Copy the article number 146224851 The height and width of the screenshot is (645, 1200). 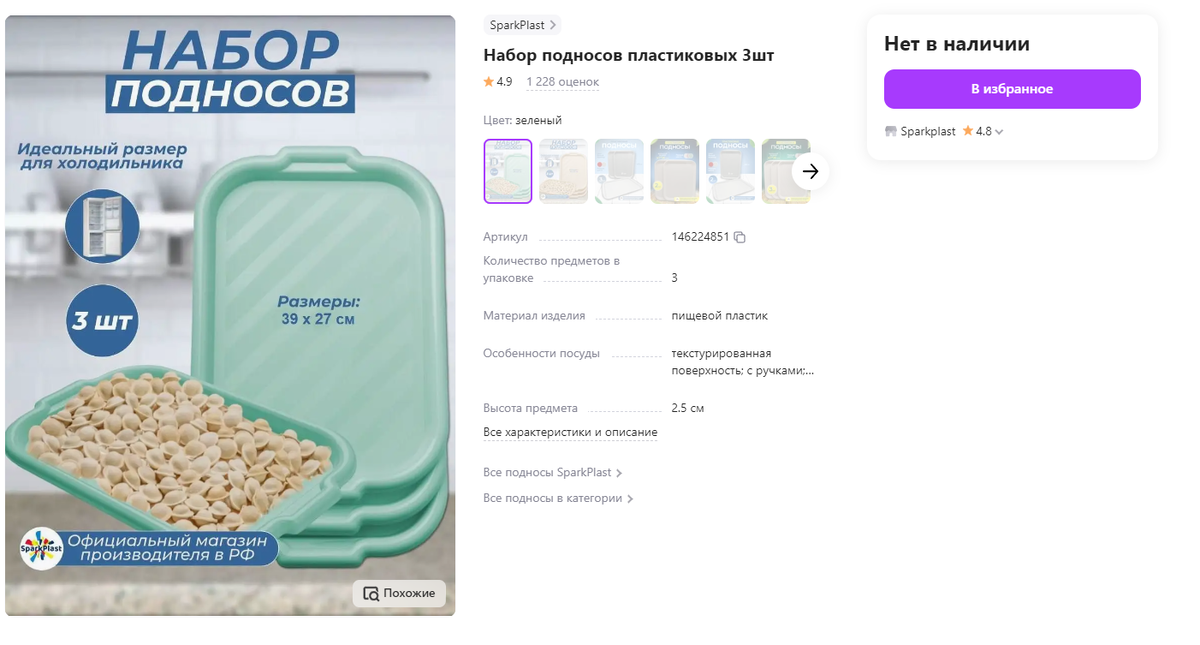pyautogui.click(x=740, y=237)
